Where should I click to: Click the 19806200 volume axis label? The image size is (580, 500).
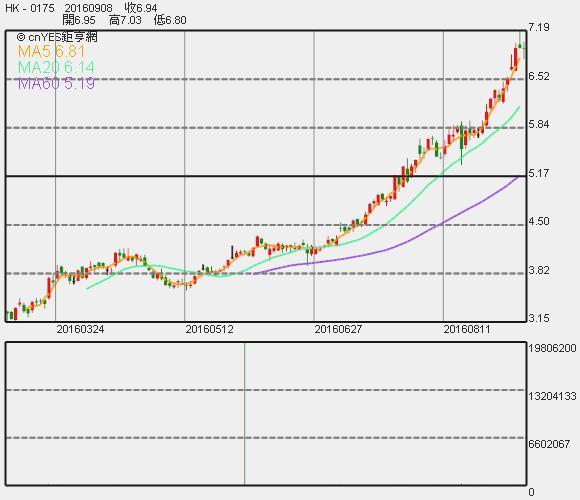[x=553, y=348]
